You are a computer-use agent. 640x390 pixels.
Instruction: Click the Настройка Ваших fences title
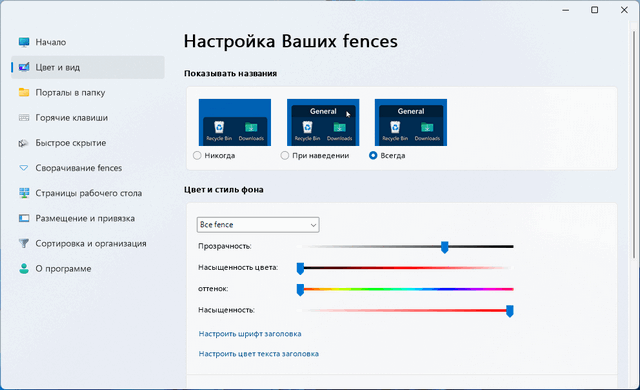click(x=291, y=41)
